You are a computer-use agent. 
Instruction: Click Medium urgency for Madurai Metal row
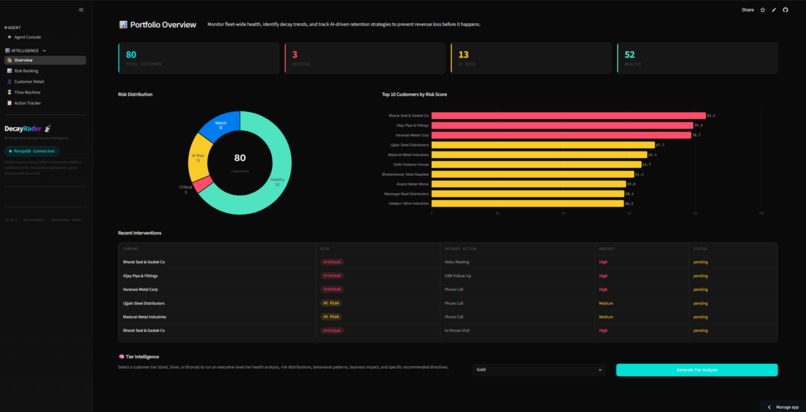pos(606,317)
